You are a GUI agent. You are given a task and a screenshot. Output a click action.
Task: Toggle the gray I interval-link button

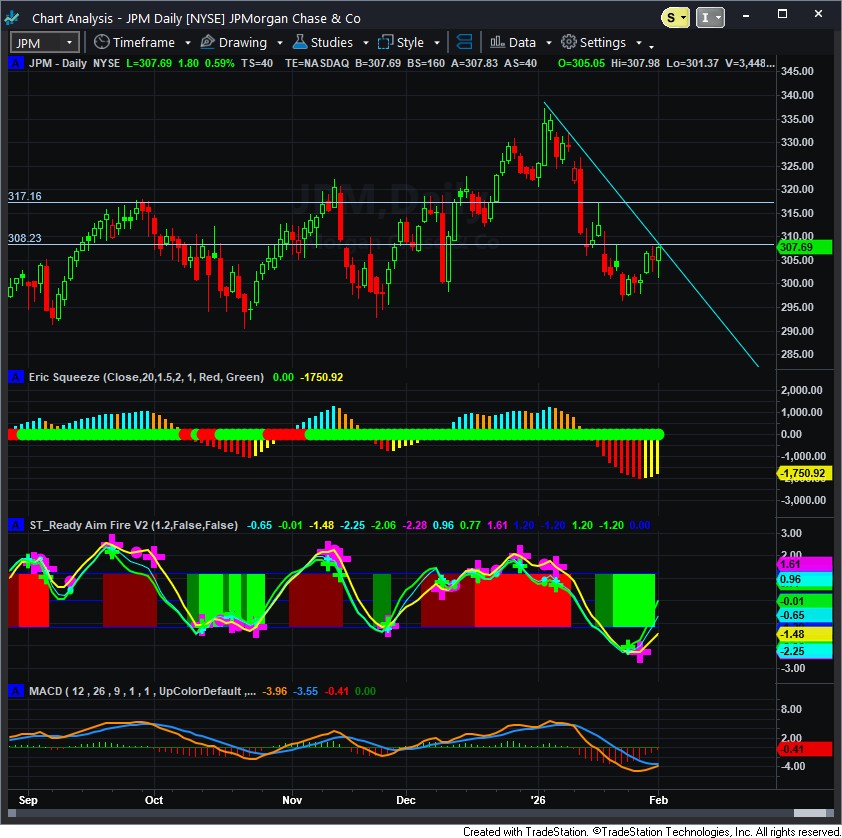708,17
